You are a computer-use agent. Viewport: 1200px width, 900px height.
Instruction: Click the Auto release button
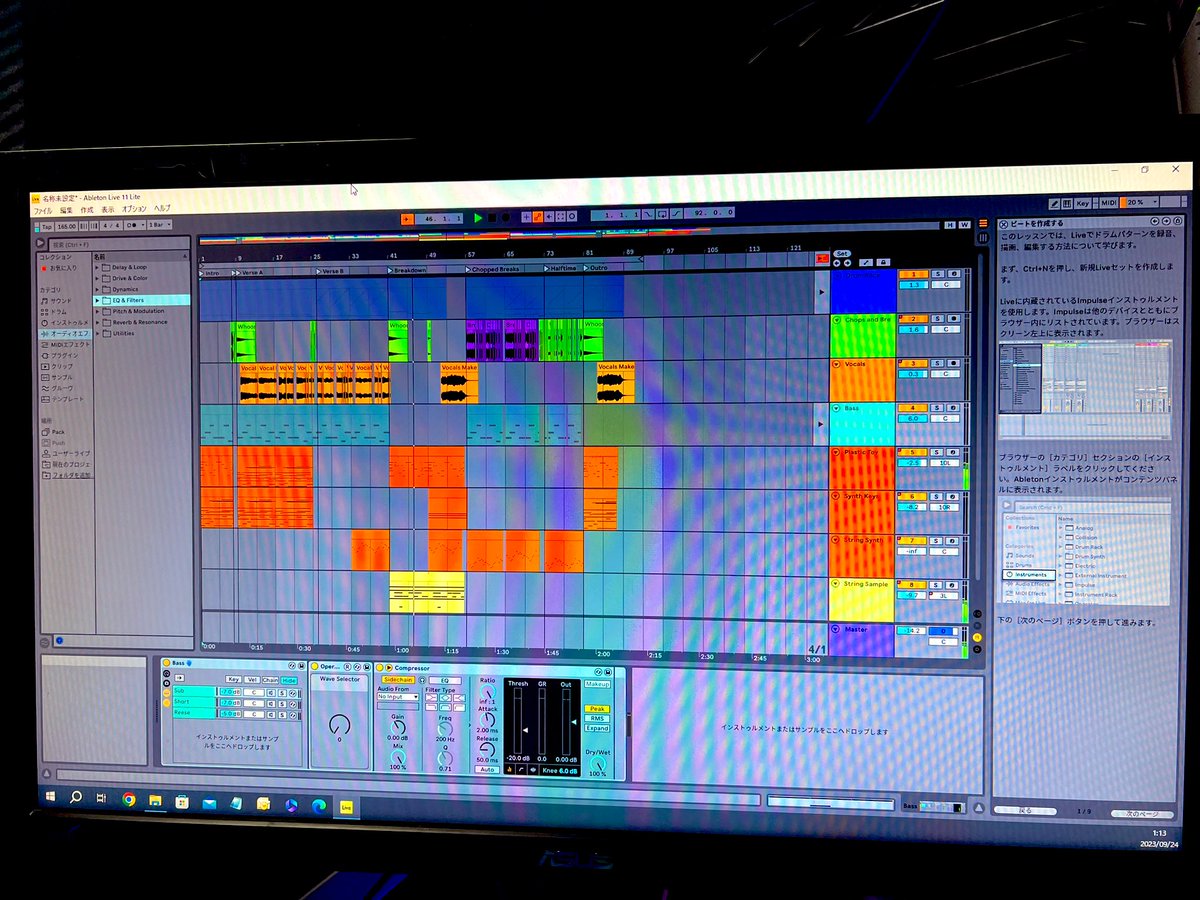pos(487,769)
